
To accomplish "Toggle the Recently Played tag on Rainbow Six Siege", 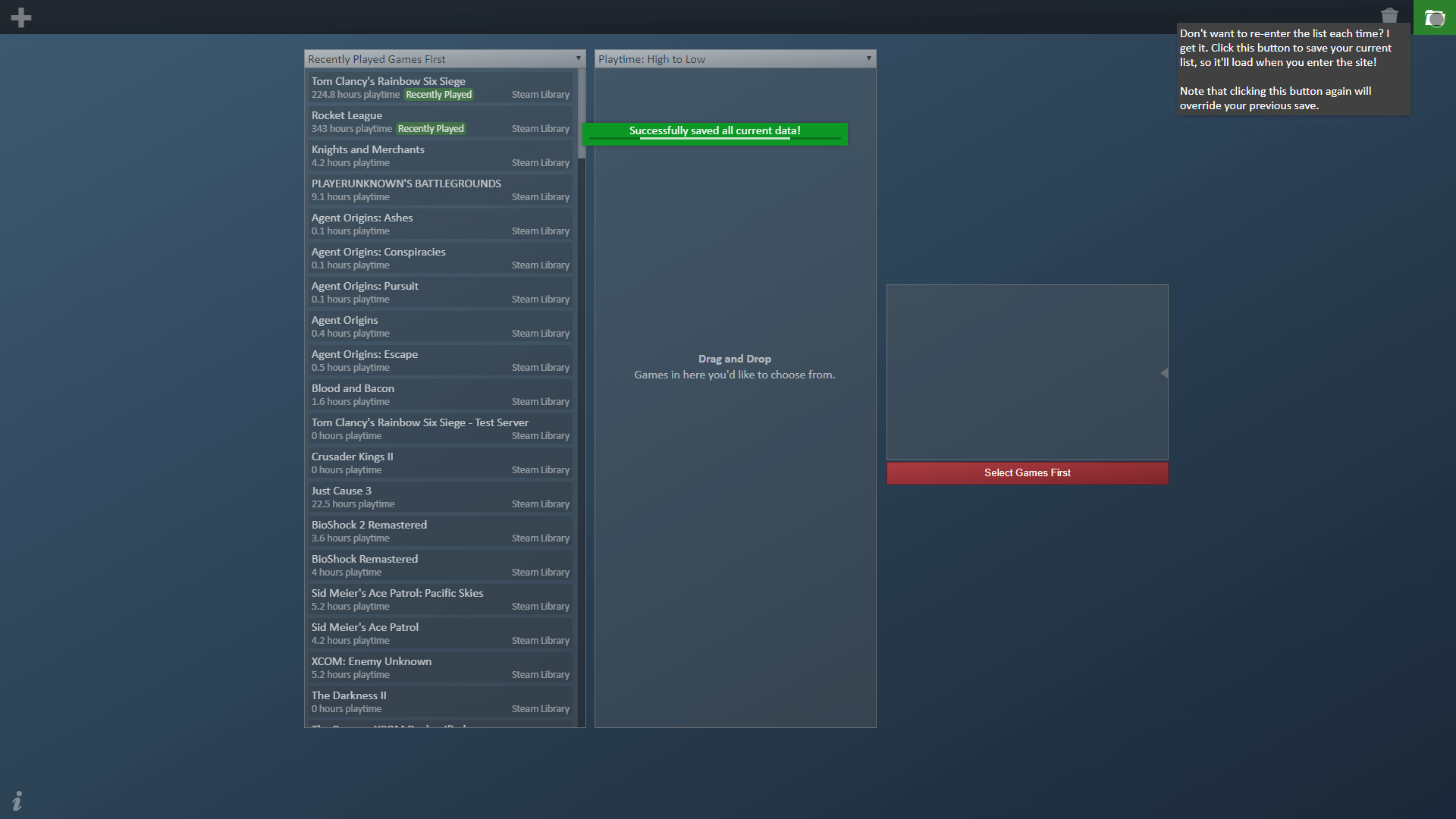I will [438, 94].
